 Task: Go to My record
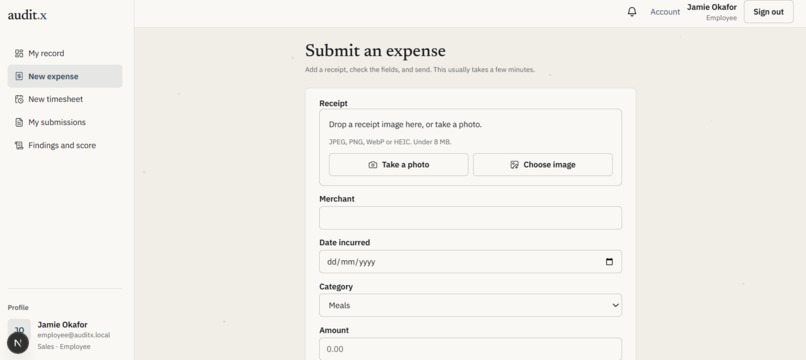pyautogui.click(x=65, y=53)
